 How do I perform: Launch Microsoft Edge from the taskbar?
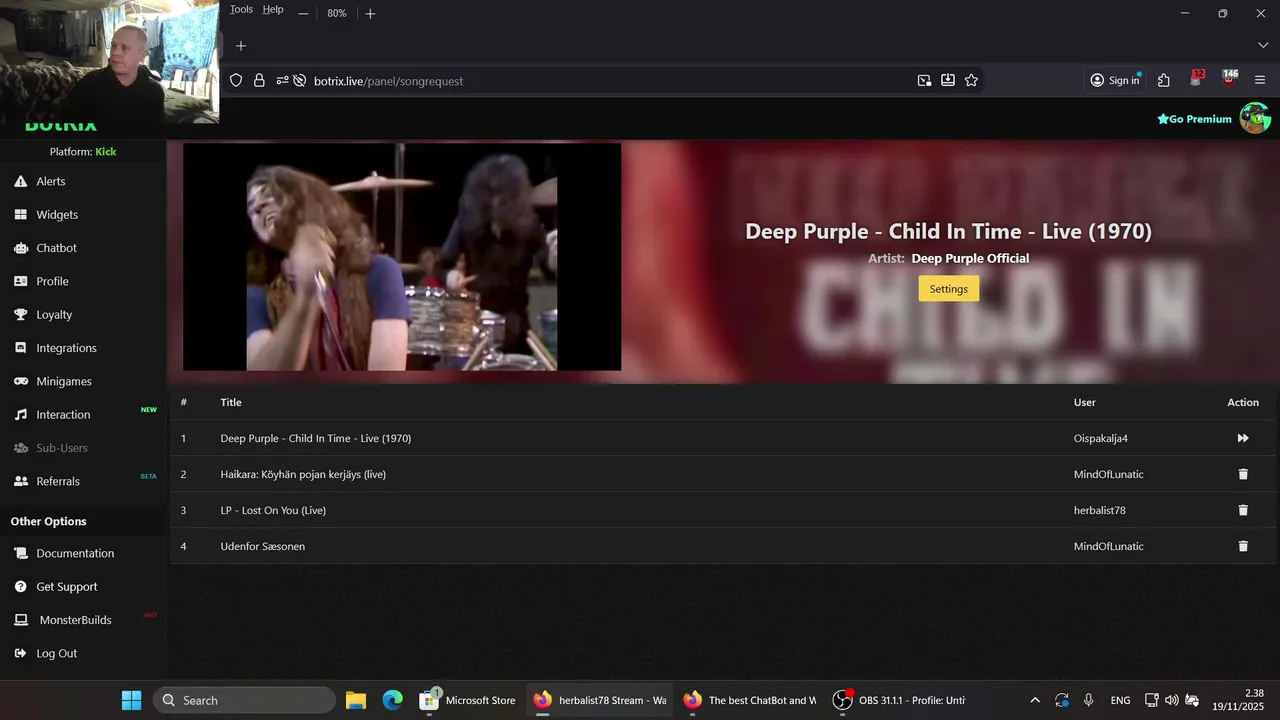pos(393,700)
